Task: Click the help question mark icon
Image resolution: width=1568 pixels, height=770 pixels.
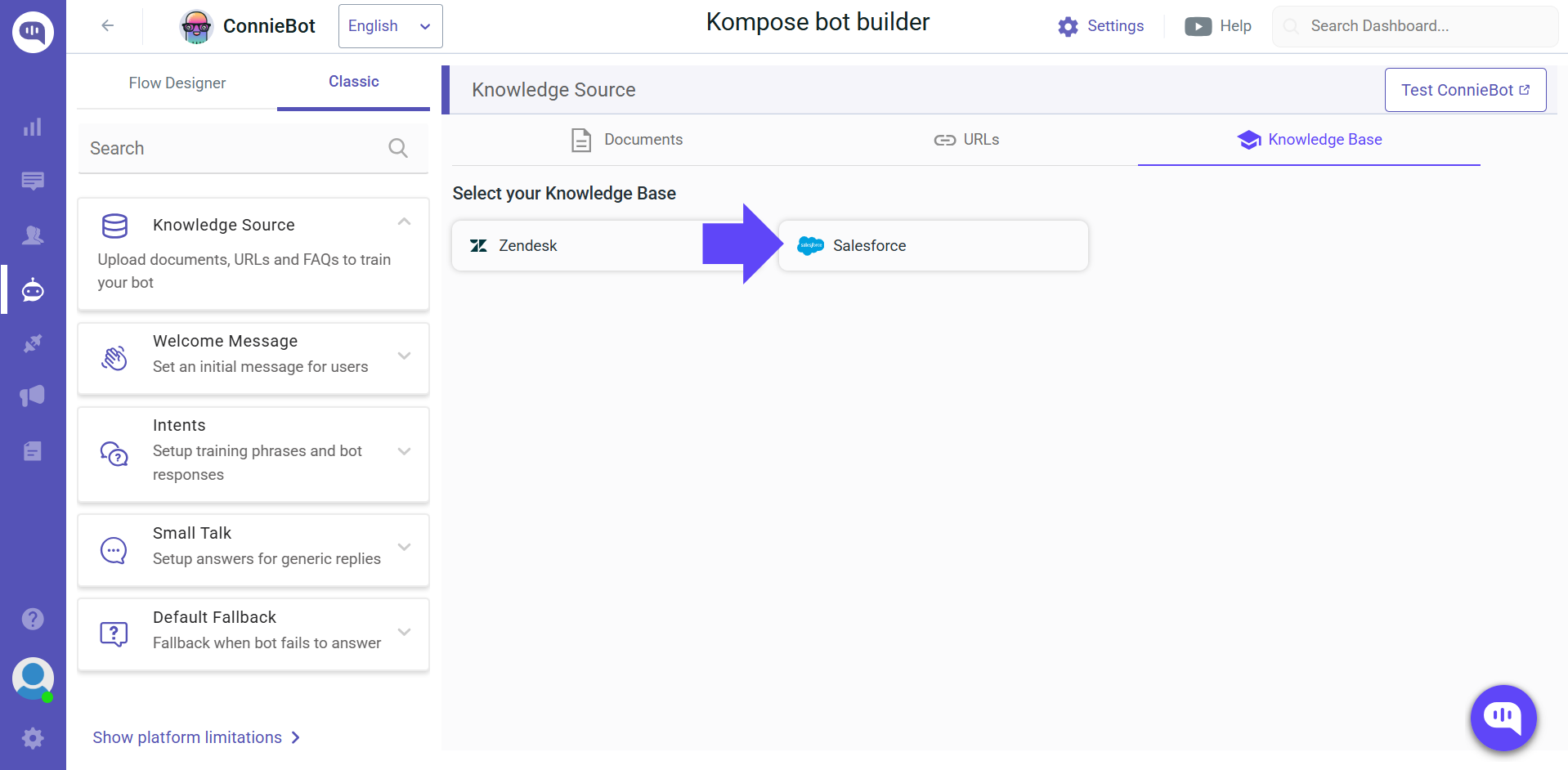Action: point(33,618)
